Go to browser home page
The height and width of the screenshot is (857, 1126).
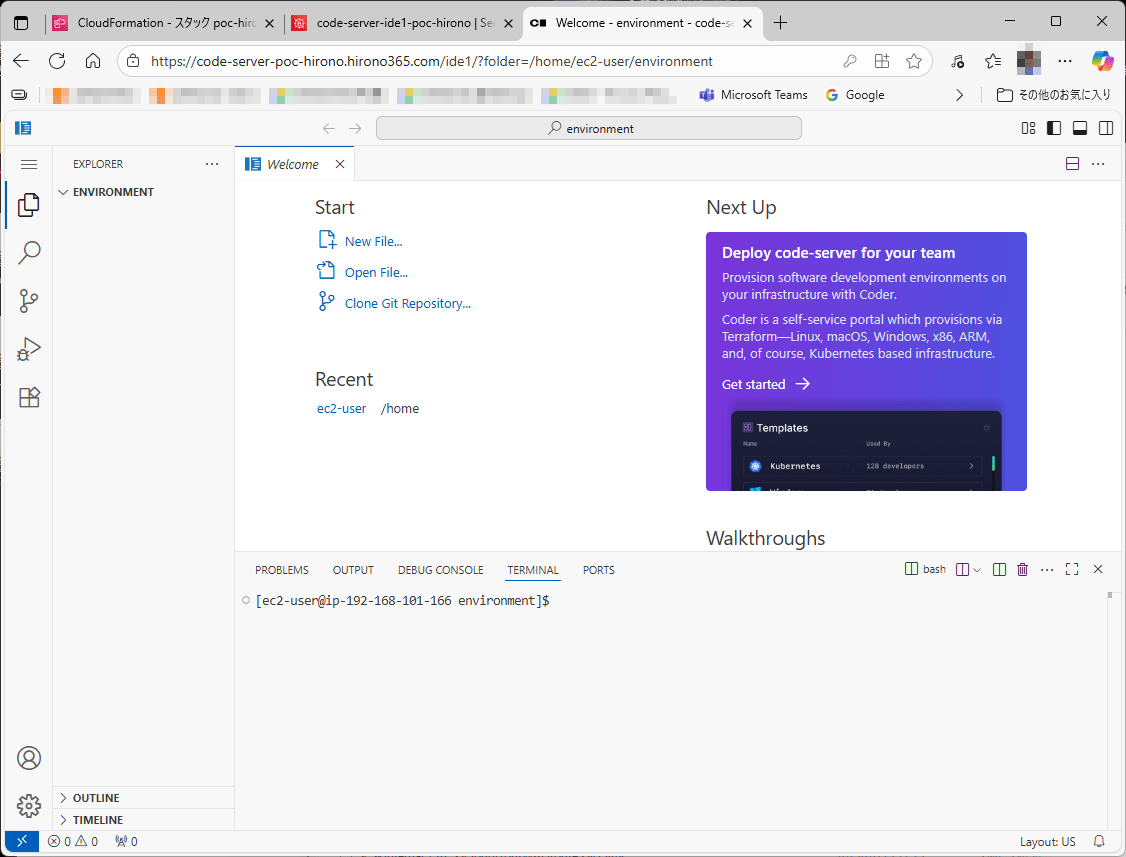(93, 61)
